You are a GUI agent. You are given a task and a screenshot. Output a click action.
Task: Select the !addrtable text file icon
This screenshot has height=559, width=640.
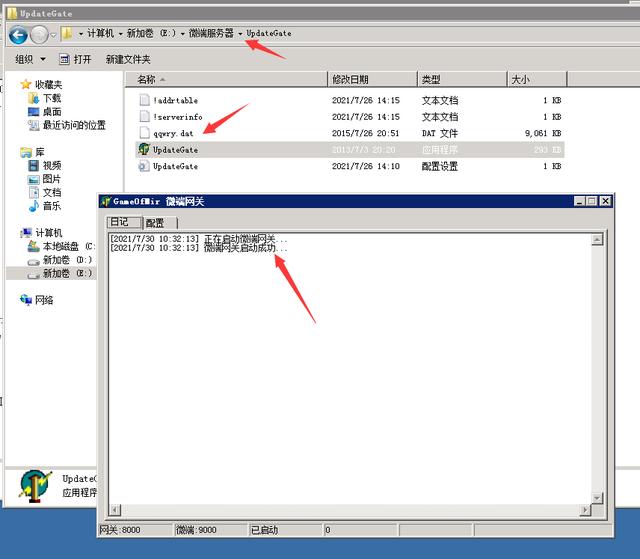pos(144,100)
